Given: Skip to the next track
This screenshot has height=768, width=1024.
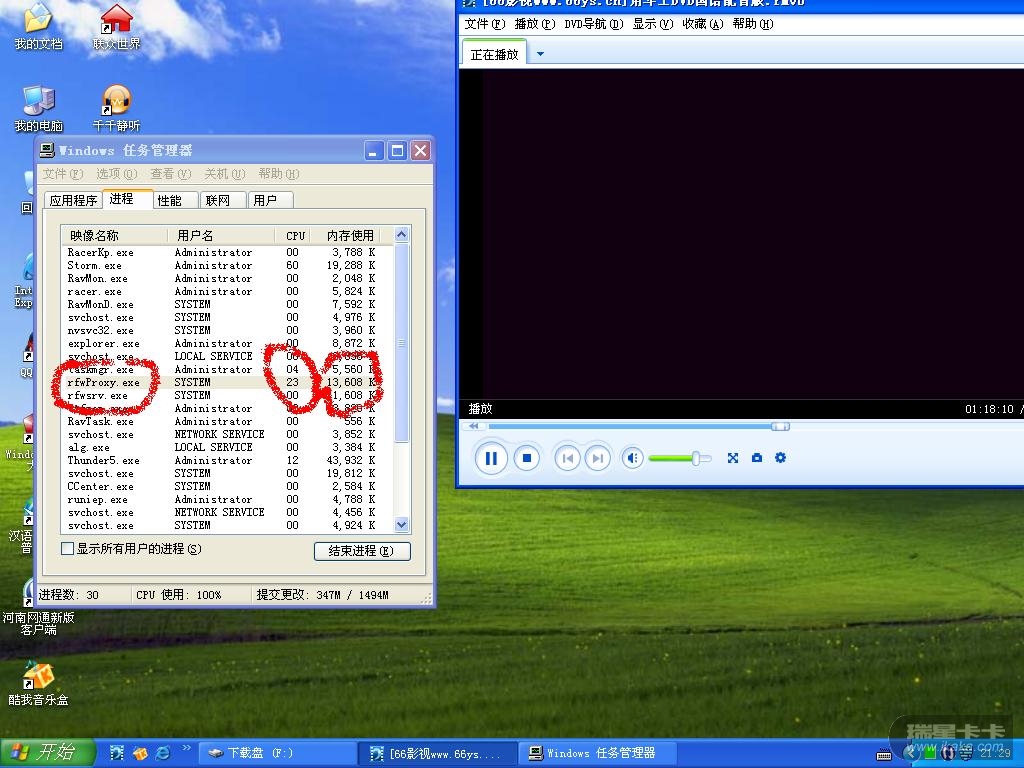Looking at the screenshot, I should 597,459.
